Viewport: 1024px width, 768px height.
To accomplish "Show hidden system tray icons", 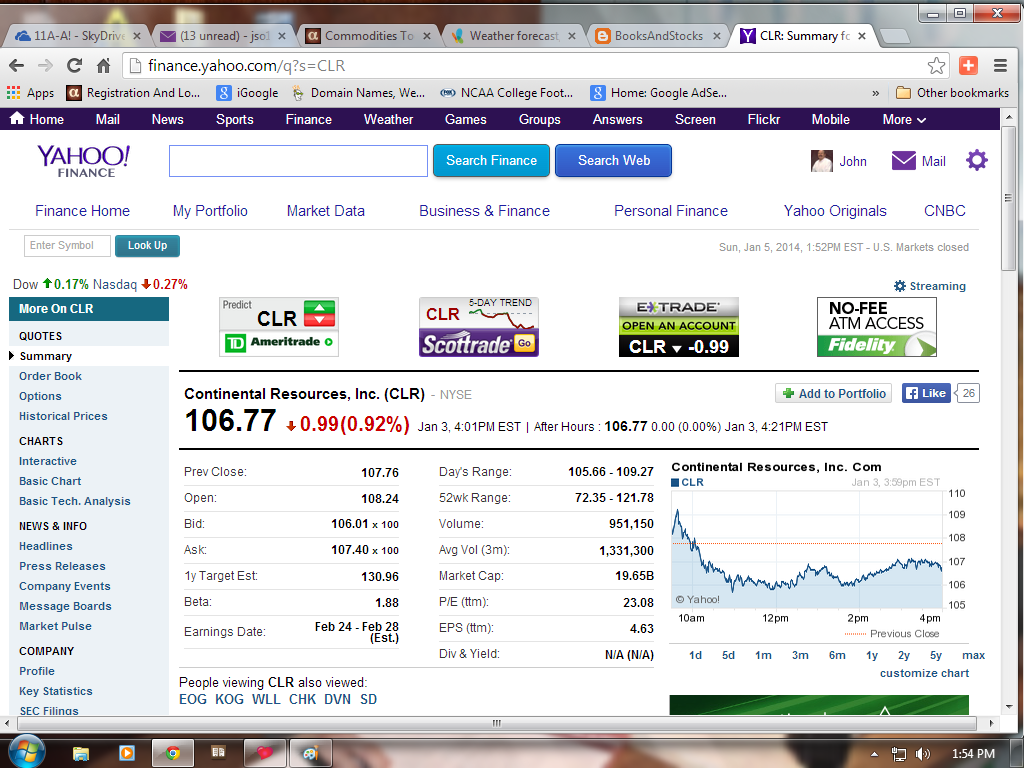I will click(x=874, y=754).
